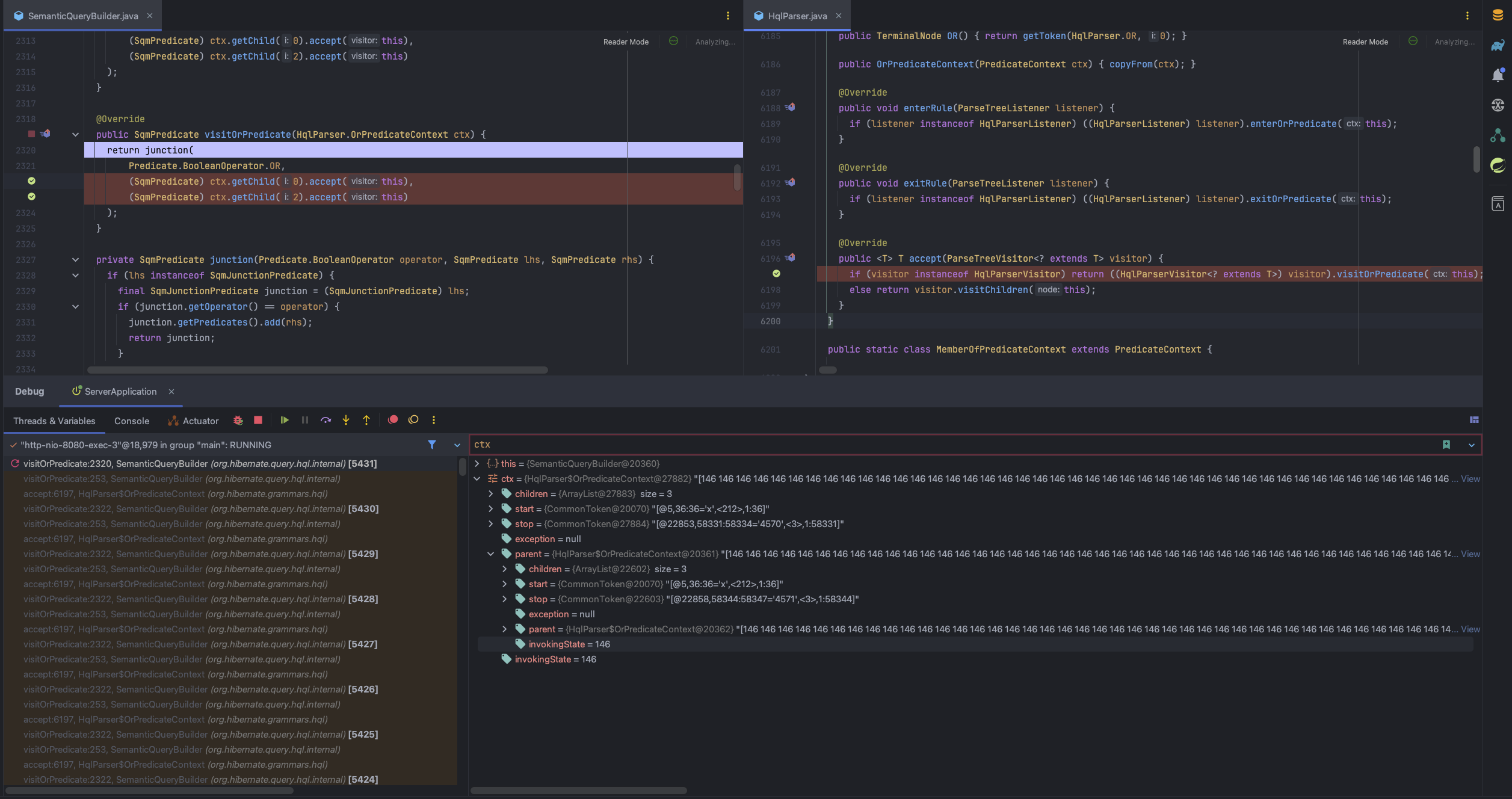Click View link for ctx value
The width and height of the screenshot is (1512, 799).
1470,478
